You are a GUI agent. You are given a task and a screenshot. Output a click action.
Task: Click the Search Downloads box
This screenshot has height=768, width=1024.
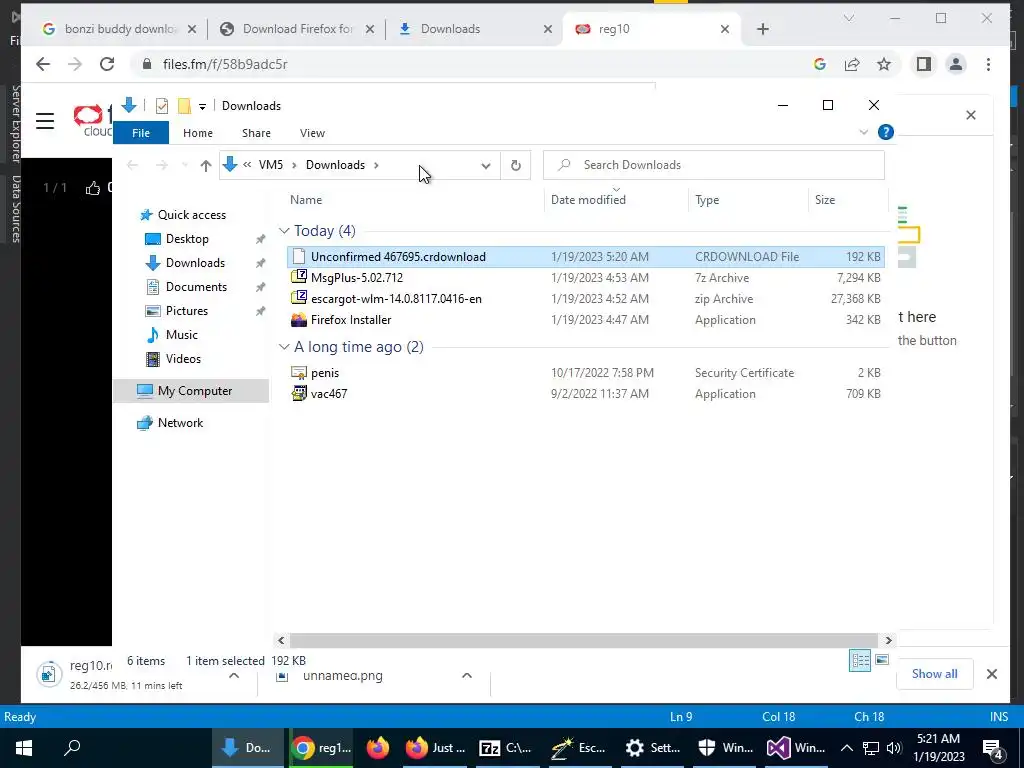tap(714, 165)
